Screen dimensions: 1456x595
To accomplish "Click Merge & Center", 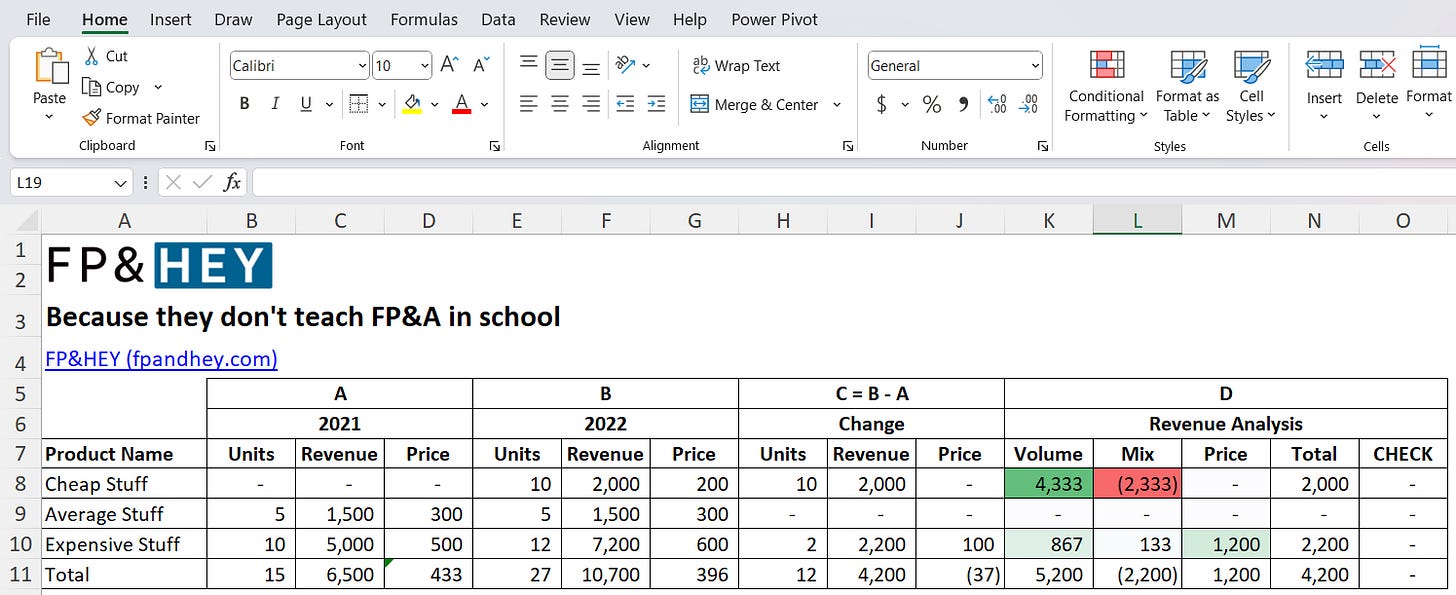I will point(759,104).
